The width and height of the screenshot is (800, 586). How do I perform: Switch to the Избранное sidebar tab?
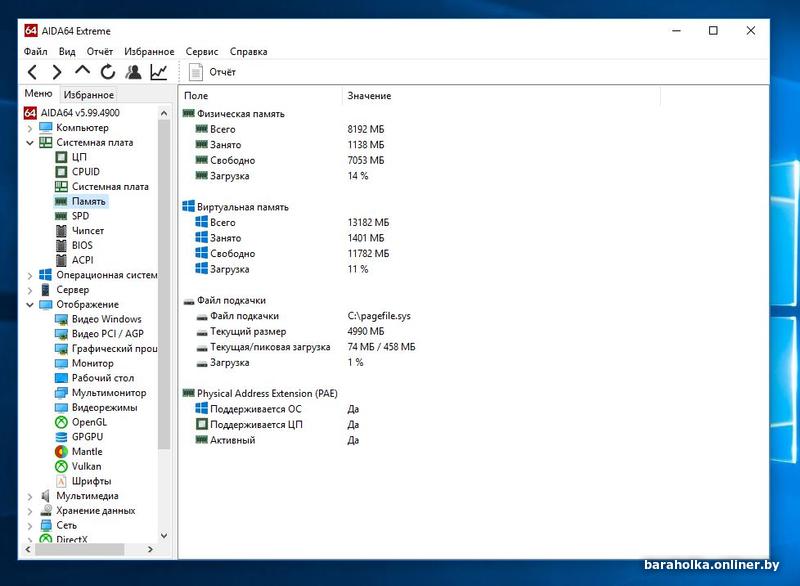[89, 95]
